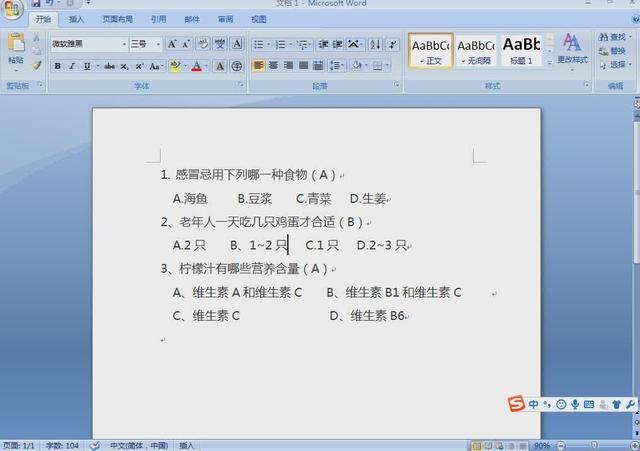The image size is (640, 451).
Task: Click the Superscript x² icon
Action: coord(139,66)
